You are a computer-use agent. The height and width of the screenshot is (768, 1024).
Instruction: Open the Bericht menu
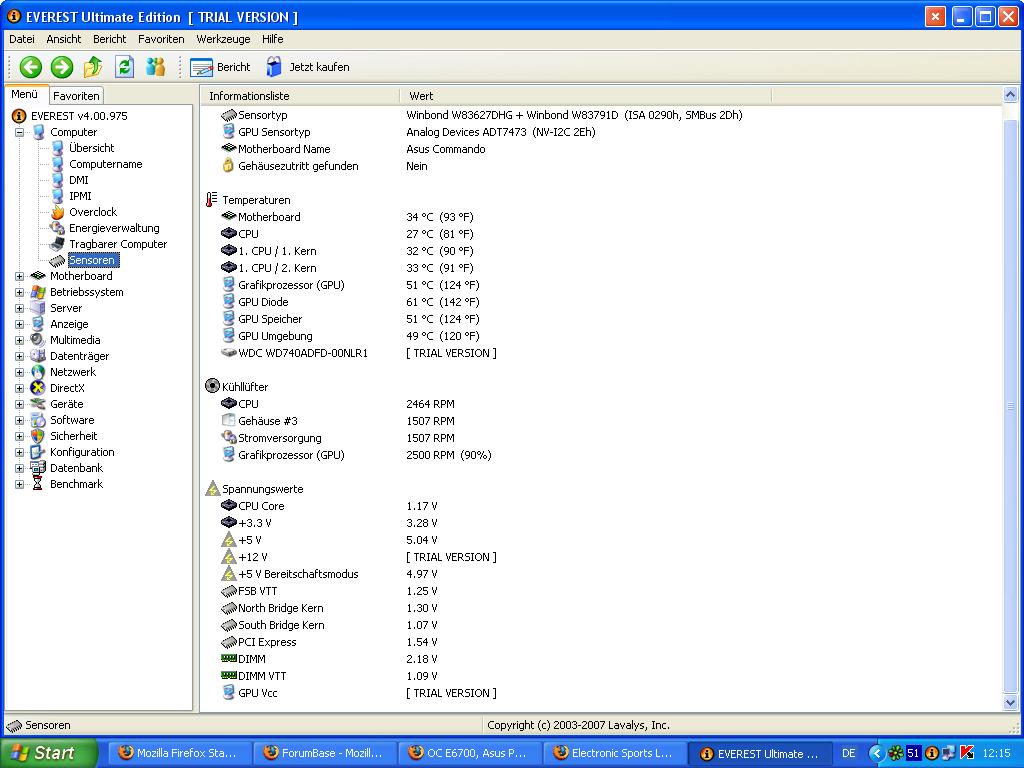click(x=109, y=39)
